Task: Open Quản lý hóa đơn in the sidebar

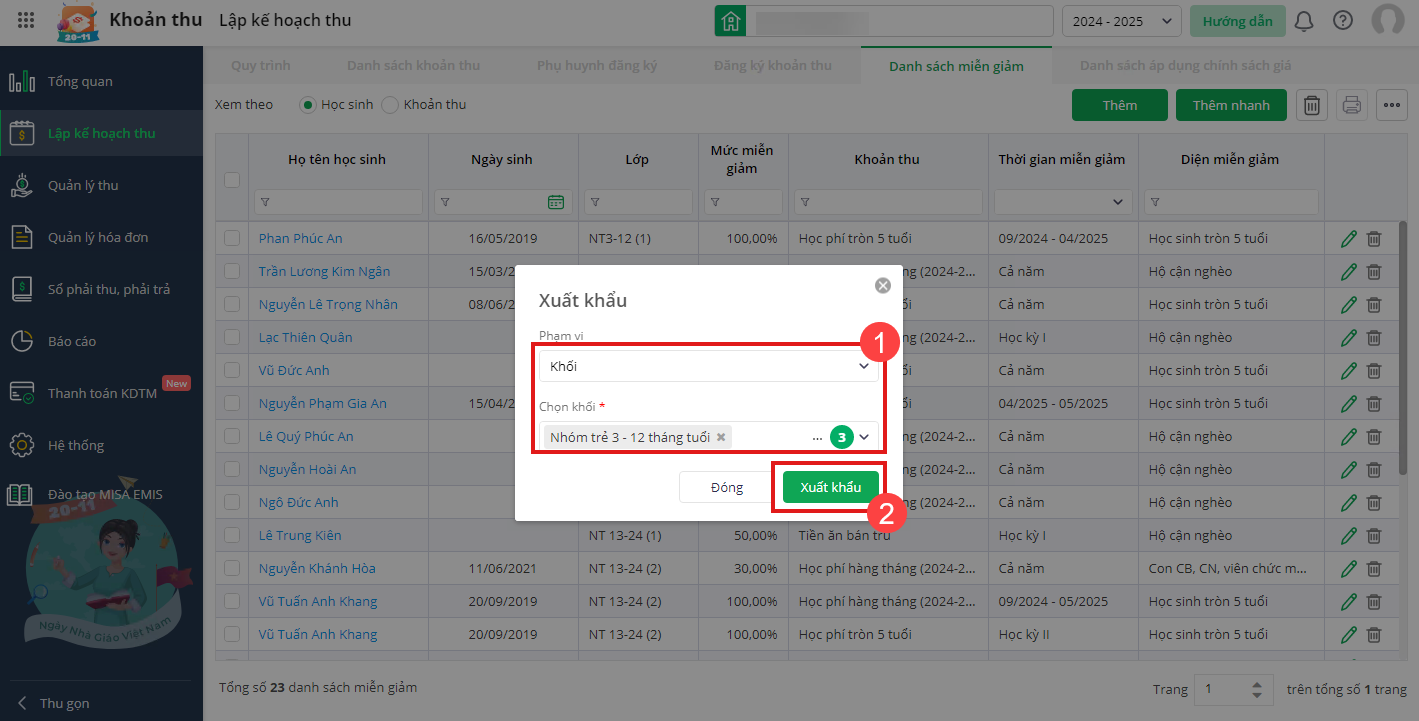Action: pyautogui.click(x=101, y=238)
